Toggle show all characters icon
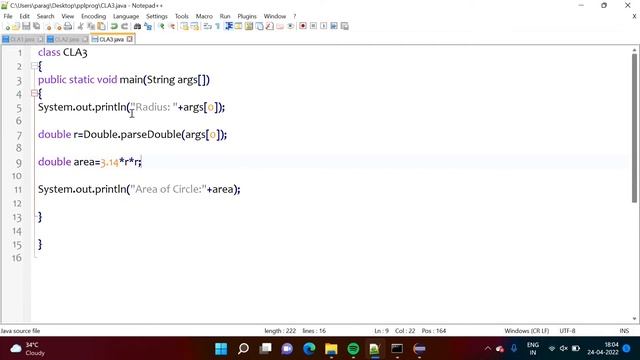The width and height of the screenshot is (640, 360). coord(218,27)
